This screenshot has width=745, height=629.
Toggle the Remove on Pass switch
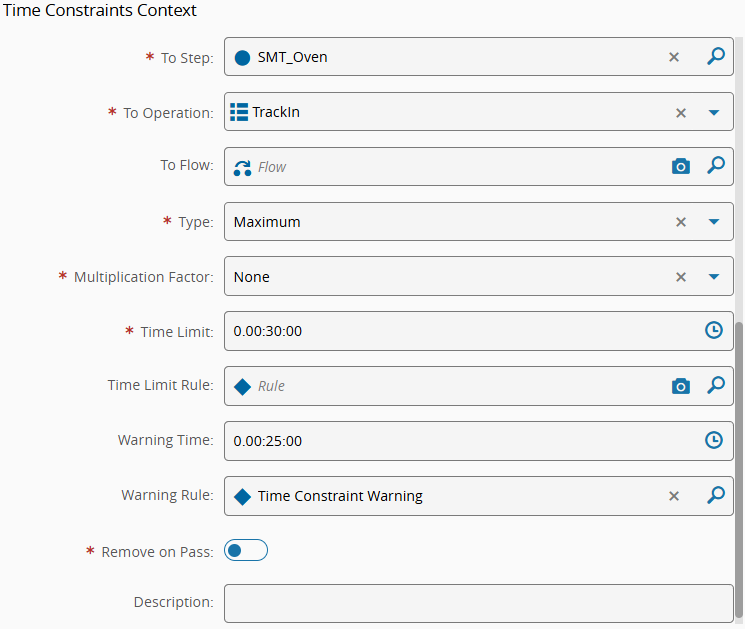[x=246, y=550]
